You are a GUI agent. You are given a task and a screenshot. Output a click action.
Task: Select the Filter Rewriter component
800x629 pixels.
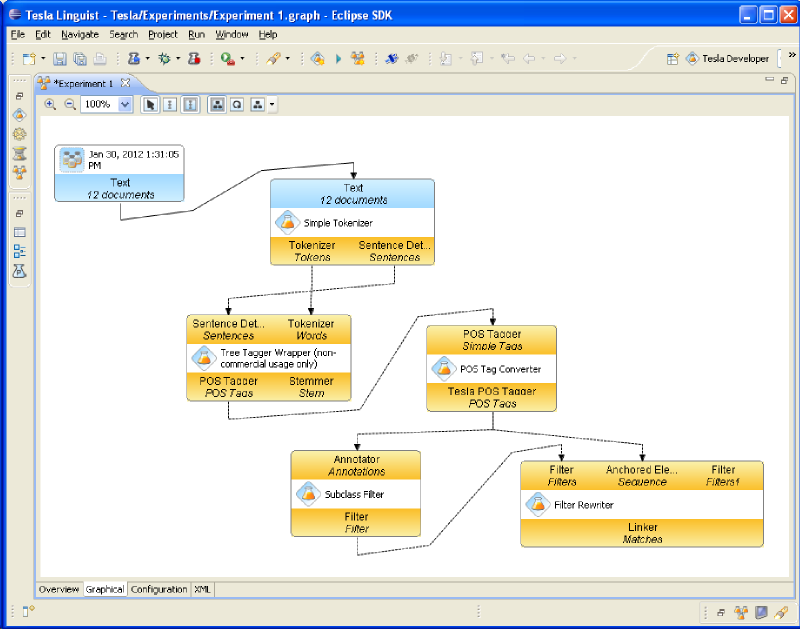(642, 505)
